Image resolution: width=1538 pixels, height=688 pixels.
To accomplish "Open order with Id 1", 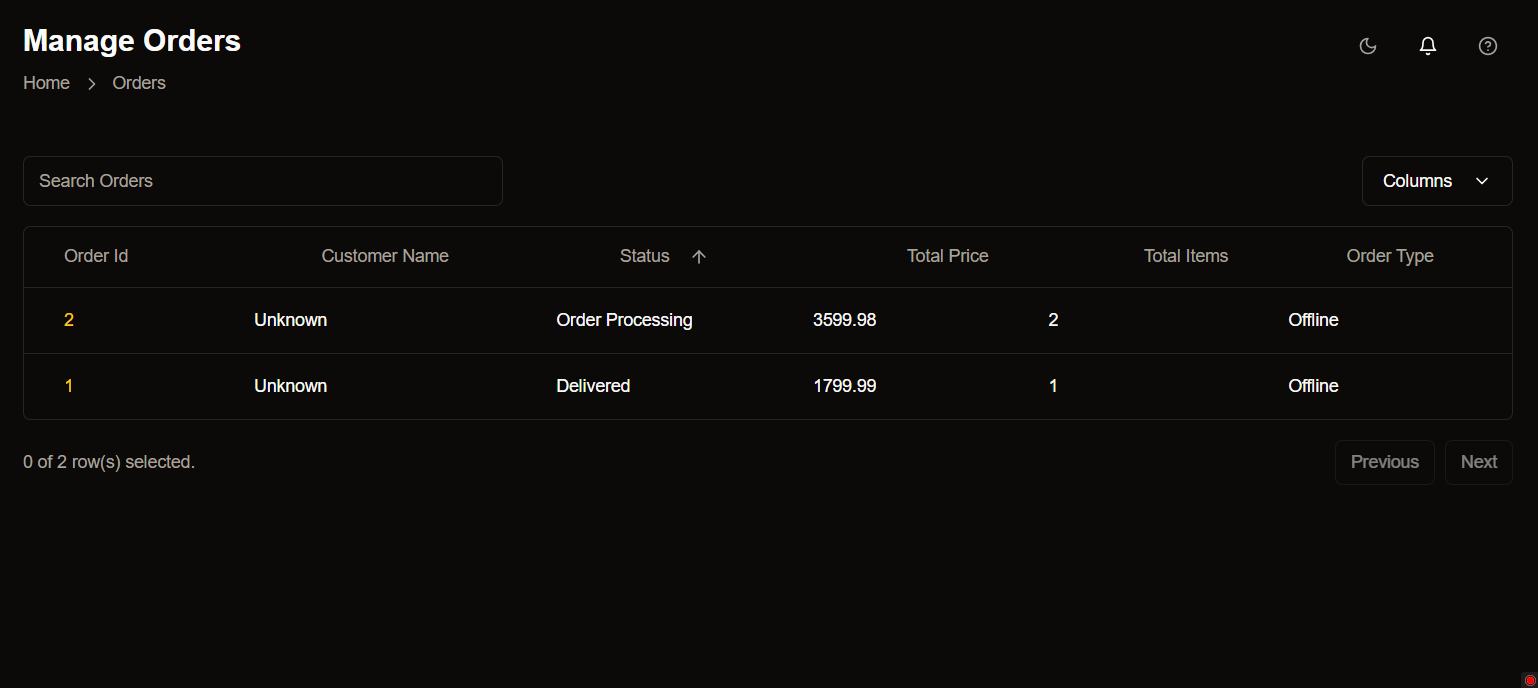I will (x=69, y=386).
